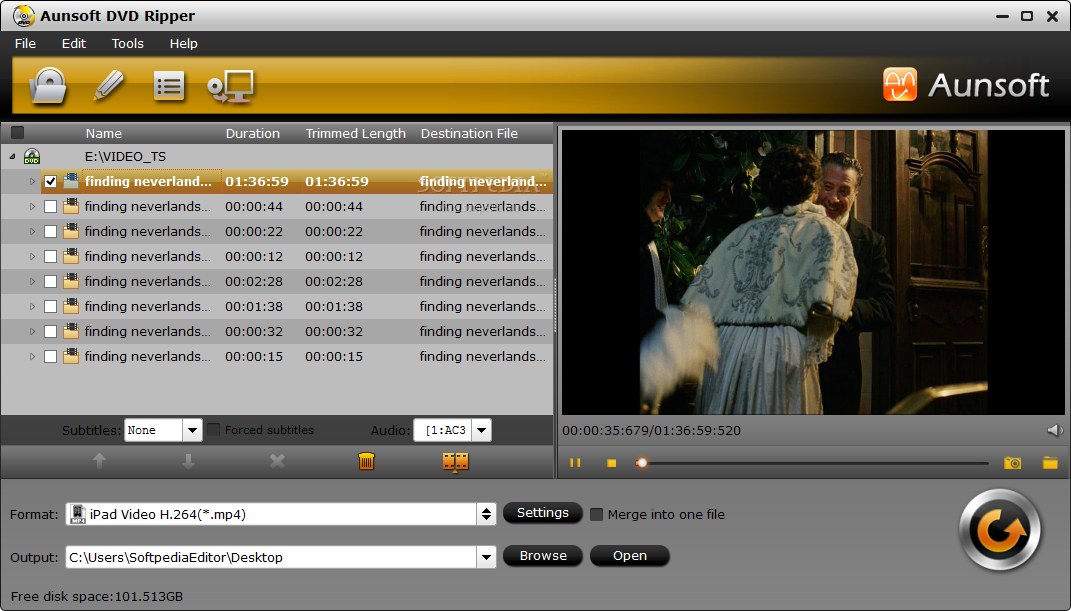Check the 00:01:38 title checkbox
The width and height of the screenshot is (1071, 611).
pyautogui.click(x=51, y=307)
